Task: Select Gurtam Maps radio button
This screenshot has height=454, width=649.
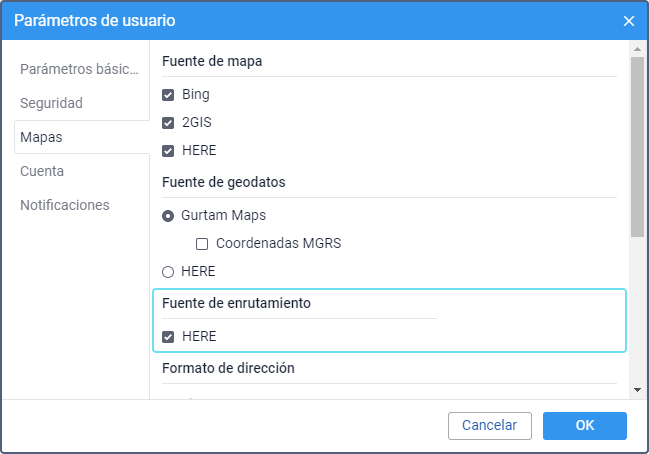Action: click(168, 215)
